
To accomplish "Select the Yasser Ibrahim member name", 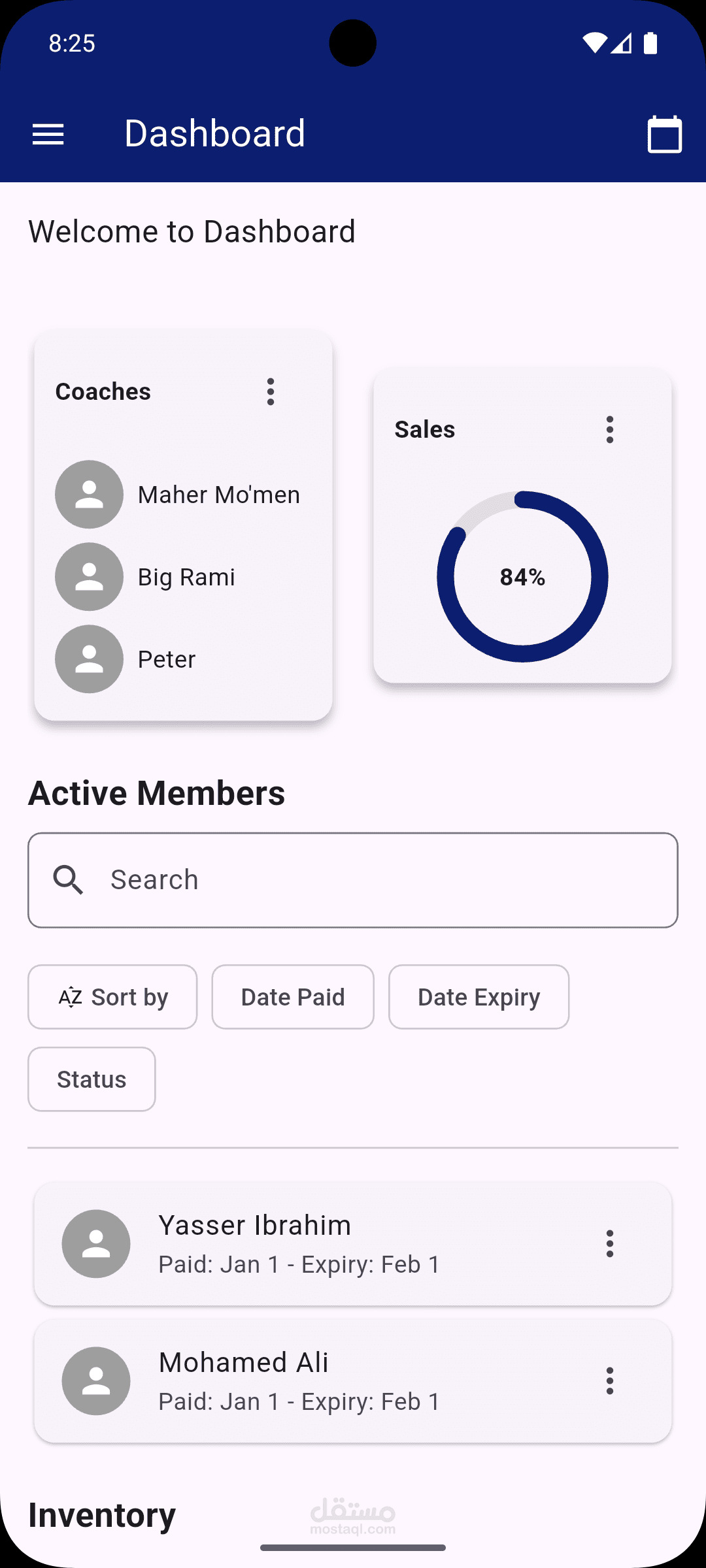I will click(x=255, y=1226).
